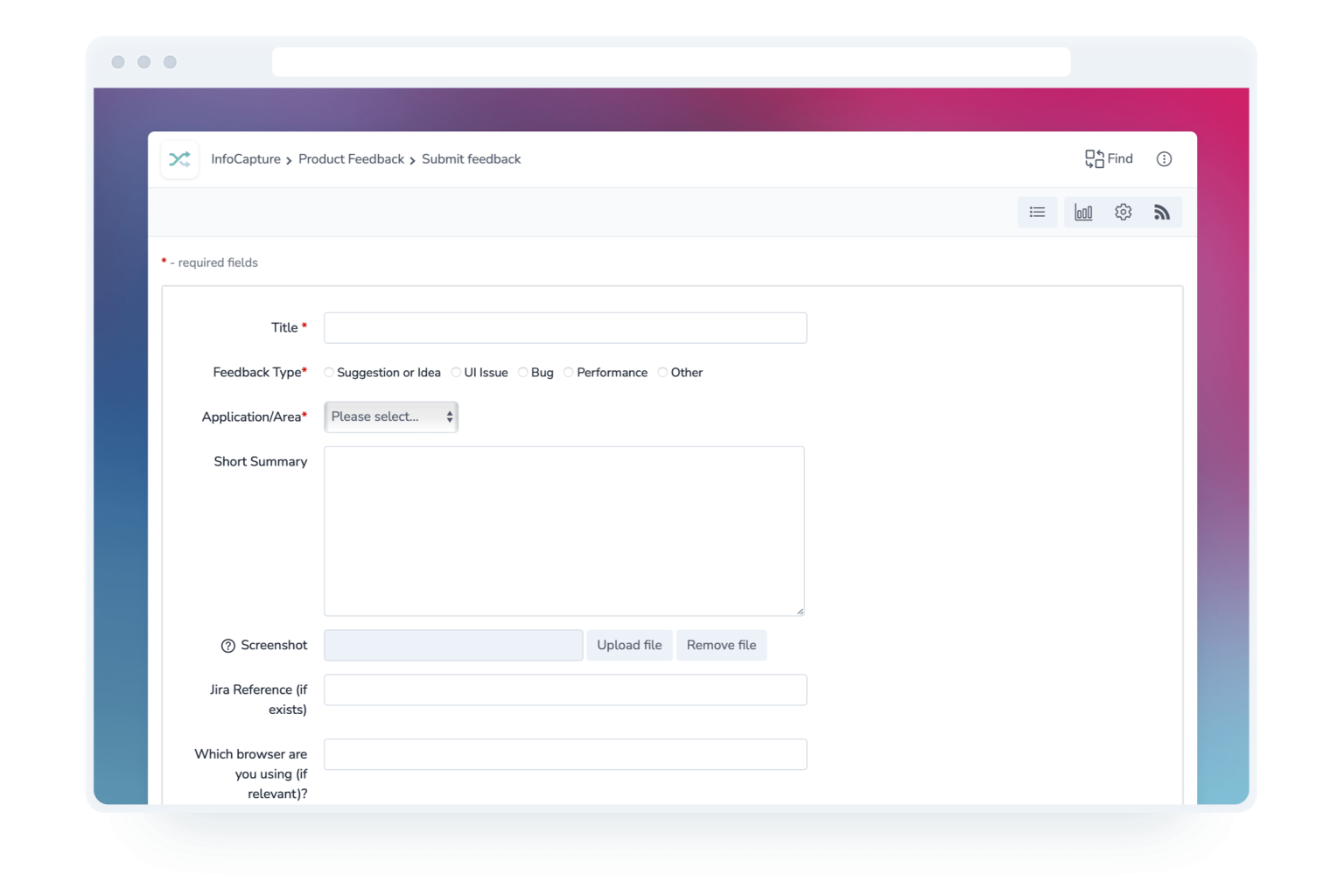Expand the Please select combo box stepper
1344x896 pixels.
(449, 416)
